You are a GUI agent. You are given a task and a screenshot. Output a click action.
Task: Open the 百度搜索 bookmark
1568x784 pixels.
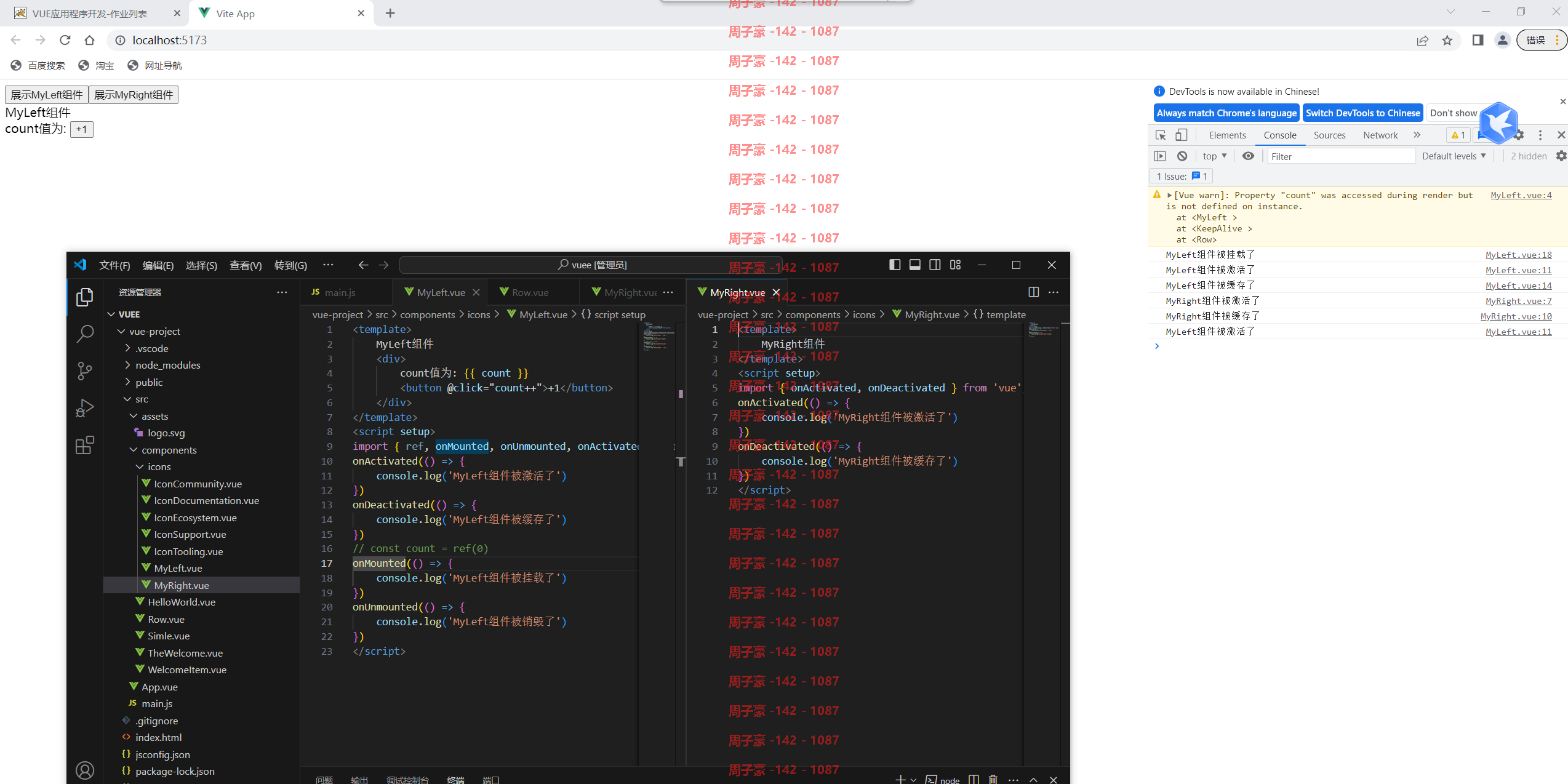[x=38, y=66]
